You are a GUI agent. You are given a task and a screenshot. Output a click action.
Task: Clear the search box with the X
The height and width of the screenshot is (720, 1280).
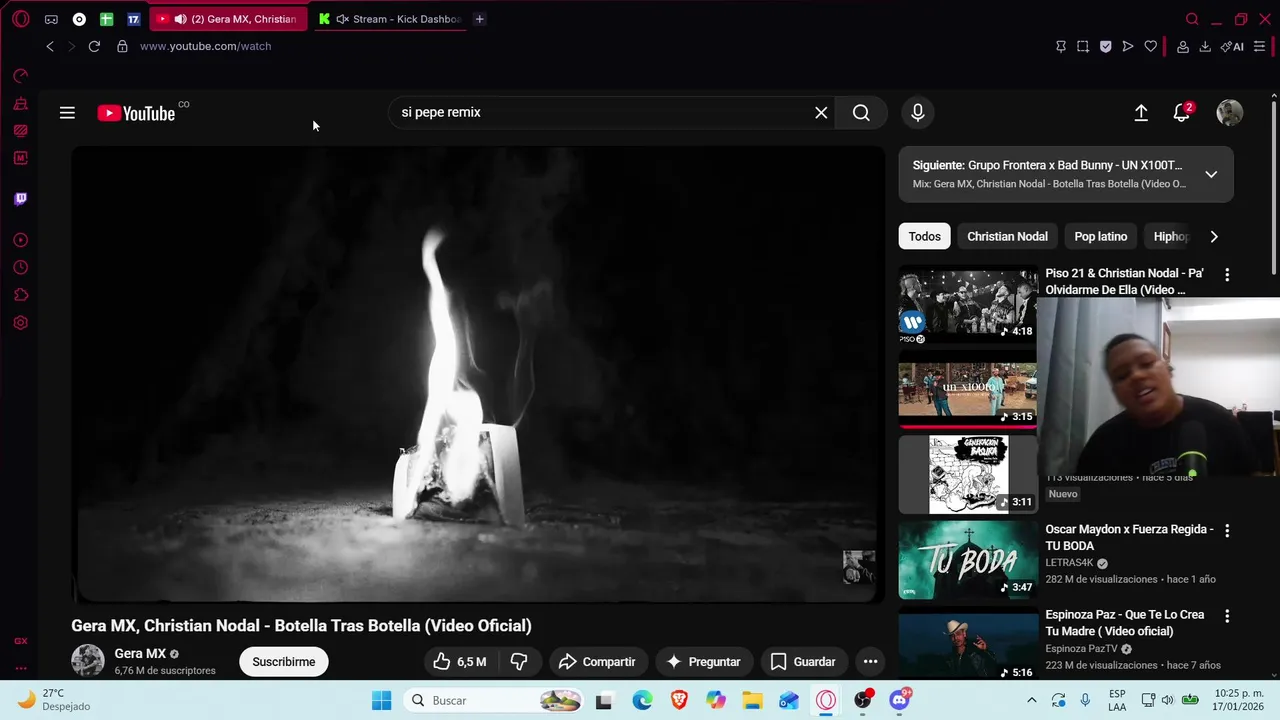821,113
